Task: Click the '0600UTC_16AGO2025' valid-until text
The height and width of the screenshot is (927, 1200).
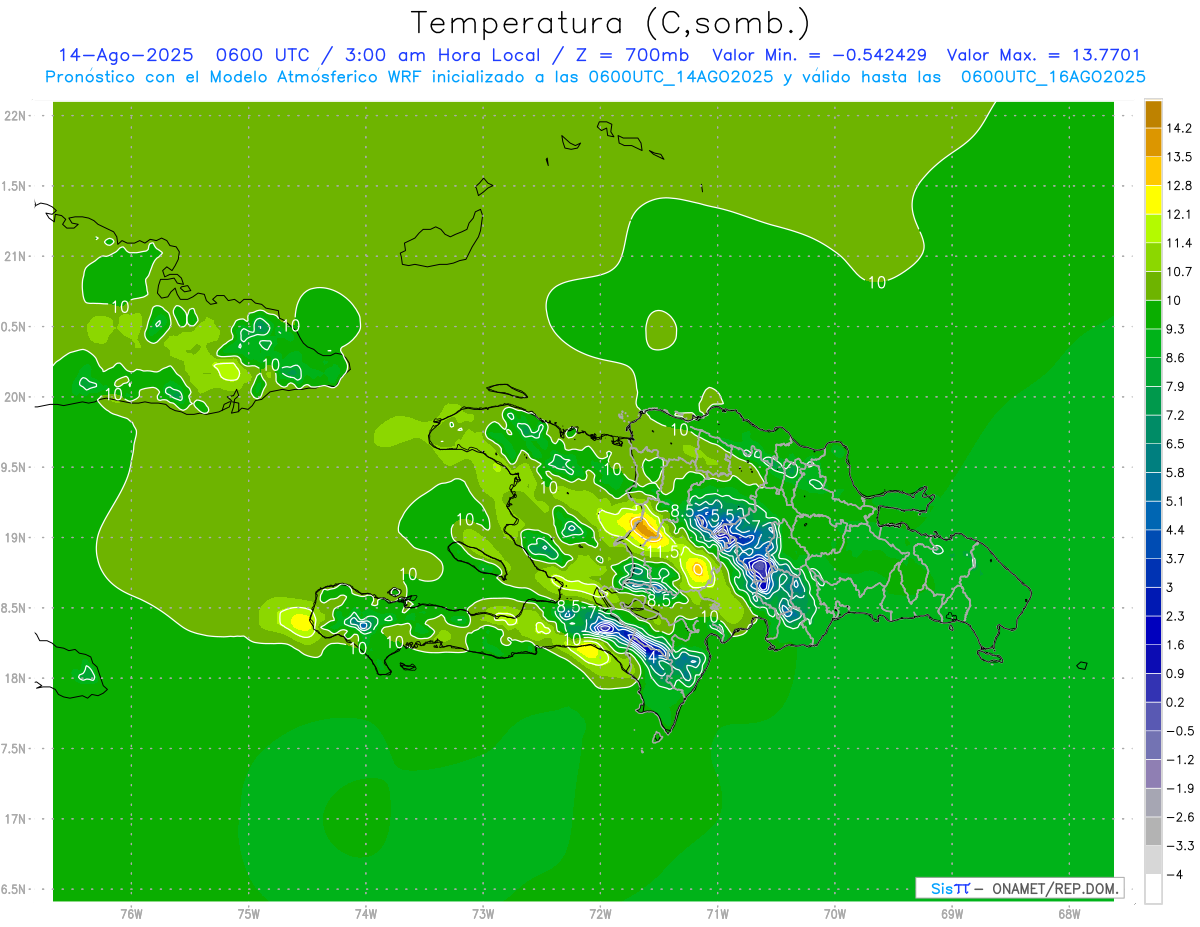Action: pyautogui.click(x=1053, y=78)
